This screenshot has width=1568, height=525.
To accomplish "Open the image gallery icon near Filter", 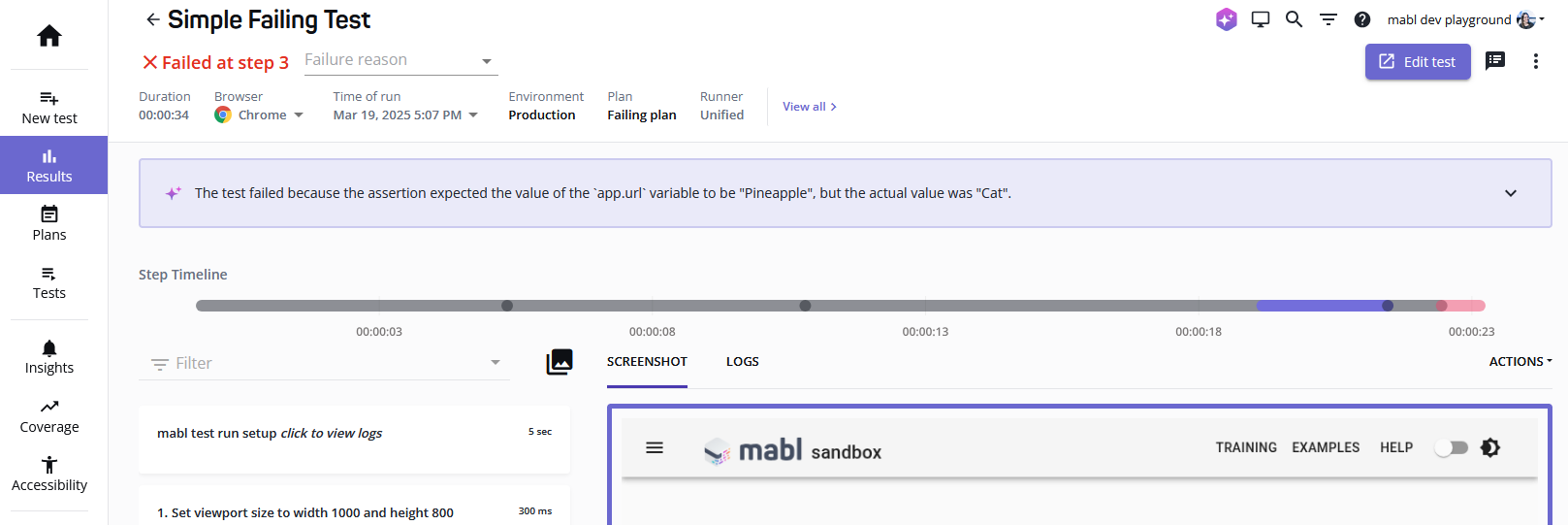I will click(560, 362).
